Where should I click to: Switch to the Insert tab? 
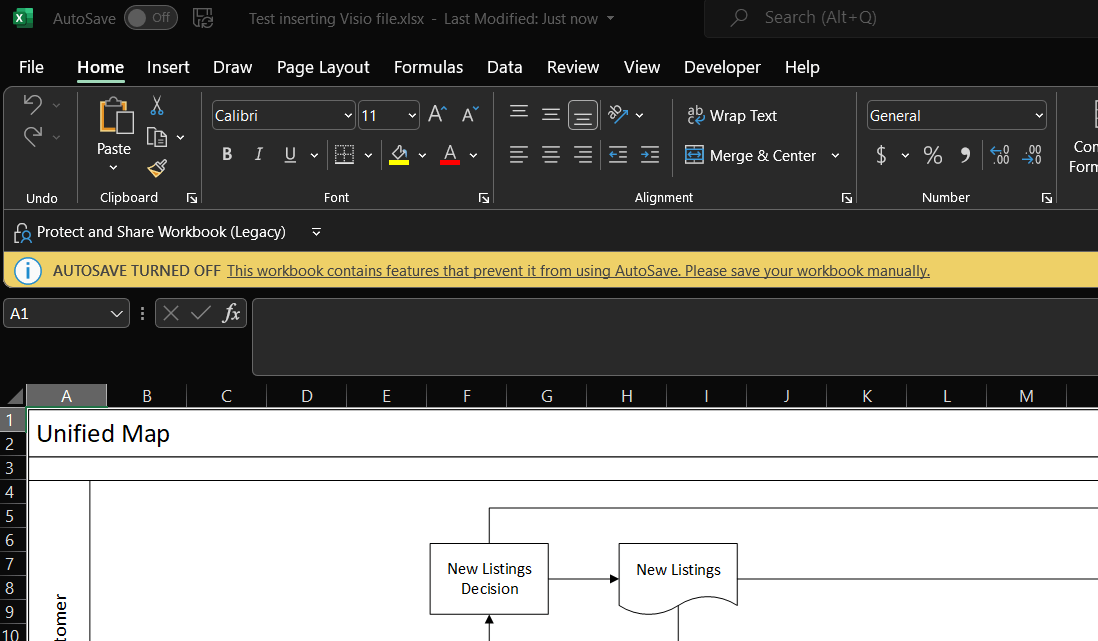click(168, 67)
